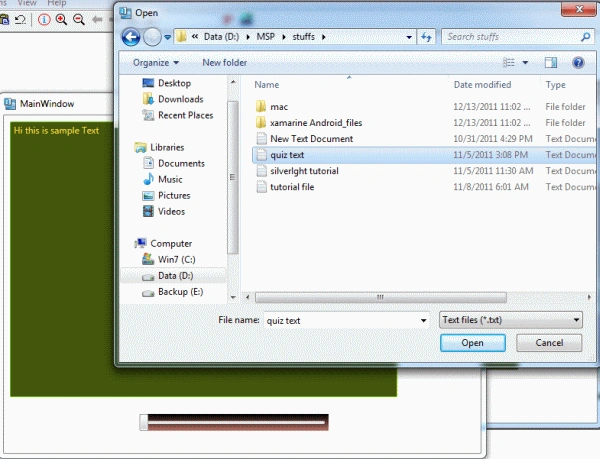Open the Organize menu
600x459 pixels.
coord(156,62)
